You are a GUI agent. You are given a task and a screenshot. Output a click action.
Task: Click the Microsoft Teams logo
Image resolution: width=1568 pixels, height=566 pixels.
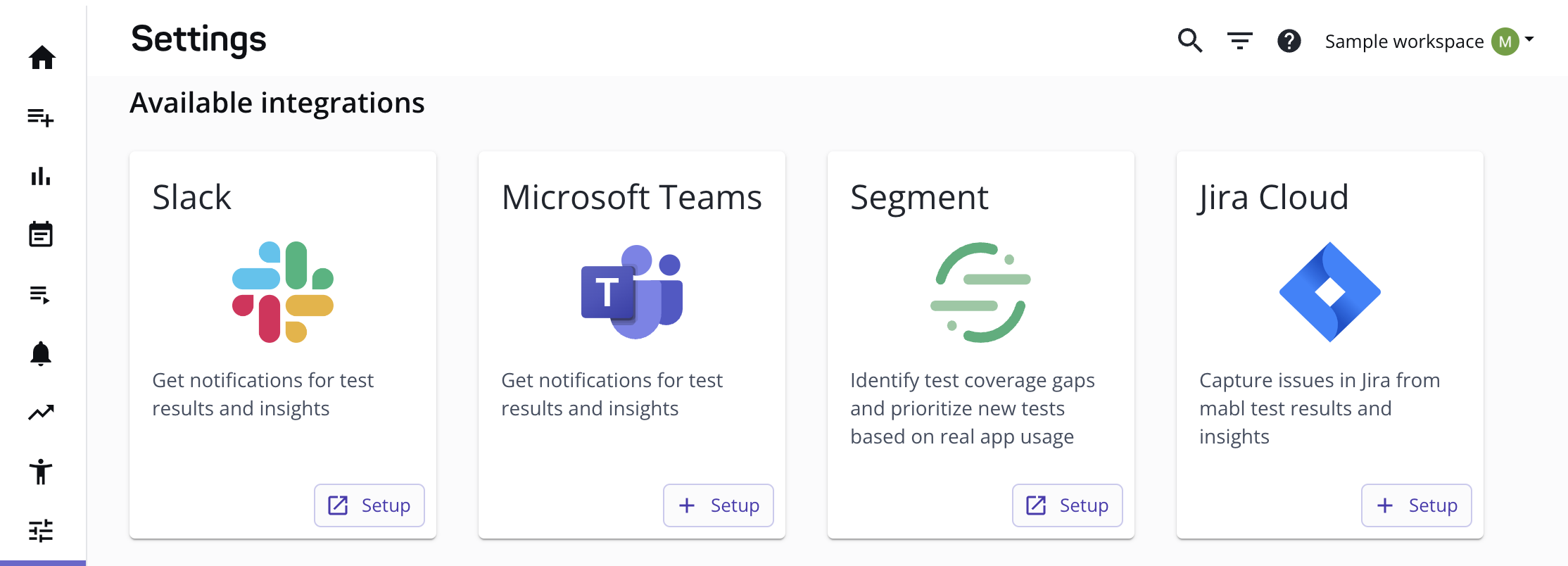coord(632,292)
